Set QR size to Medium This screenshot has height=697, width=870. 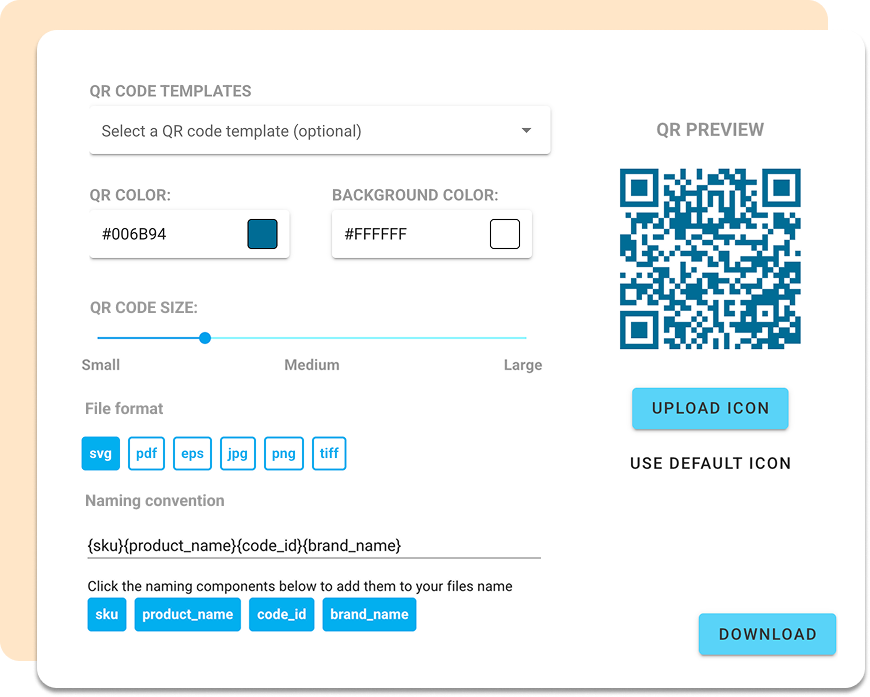(311, 338)
